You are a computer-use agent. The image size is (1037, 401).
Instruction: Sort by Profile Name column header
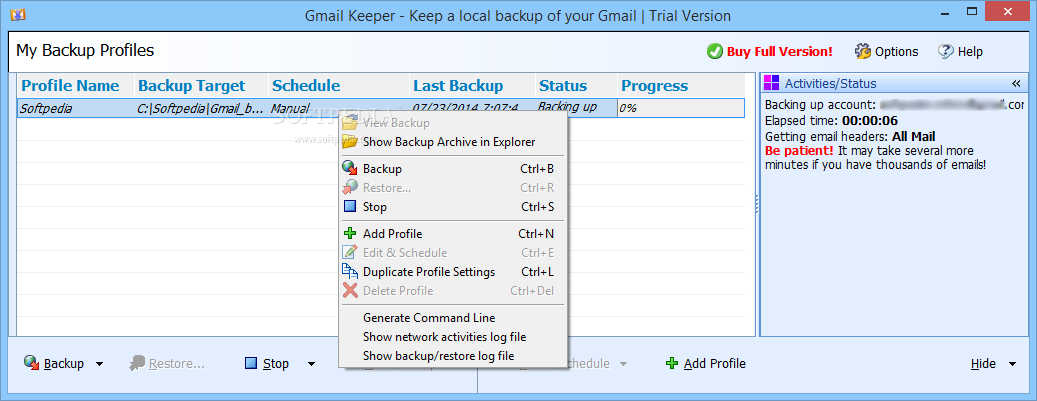click(x=75, y=86)
